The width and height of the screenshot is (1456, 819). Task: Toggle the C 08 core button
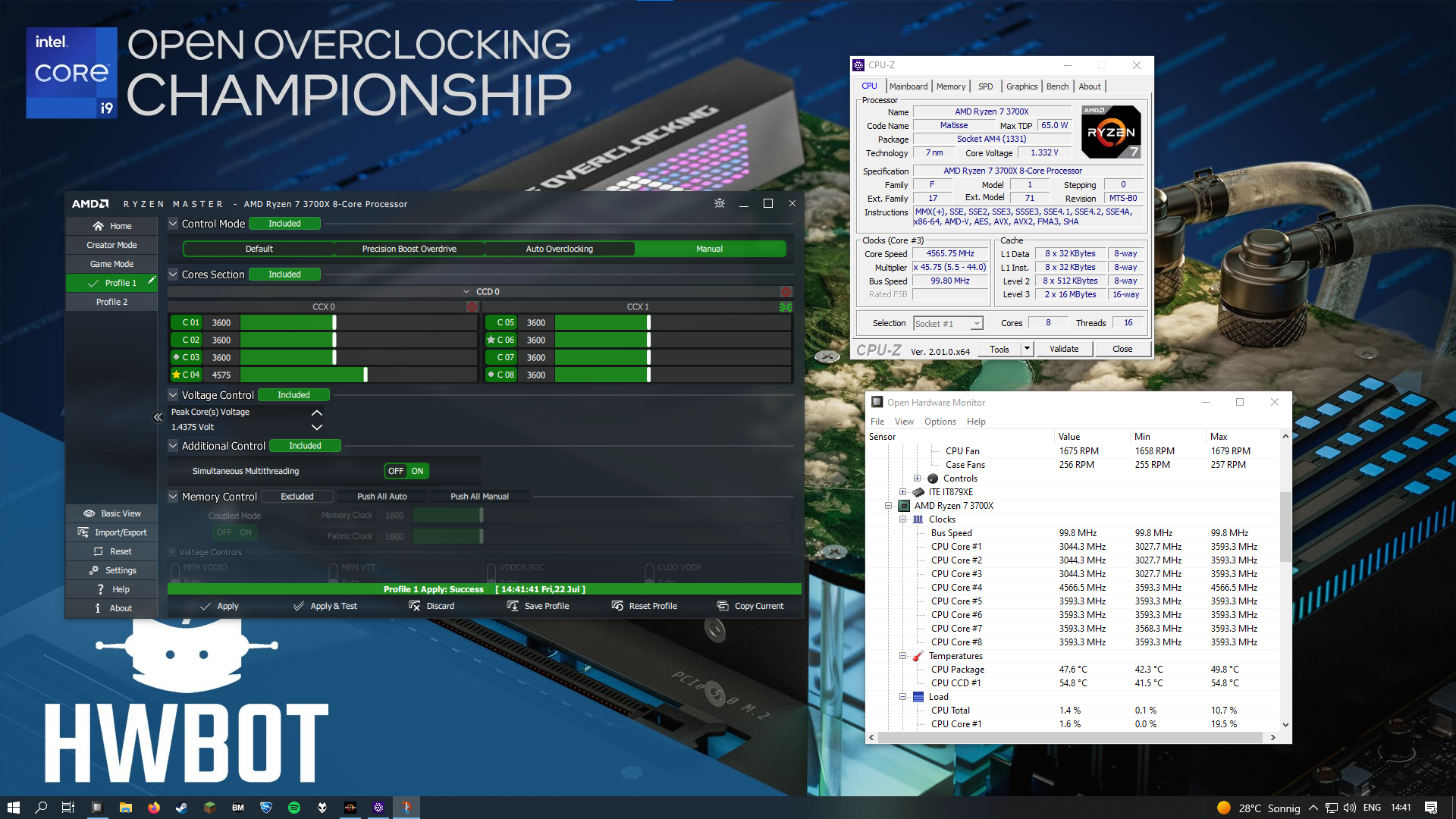(501, 375)
